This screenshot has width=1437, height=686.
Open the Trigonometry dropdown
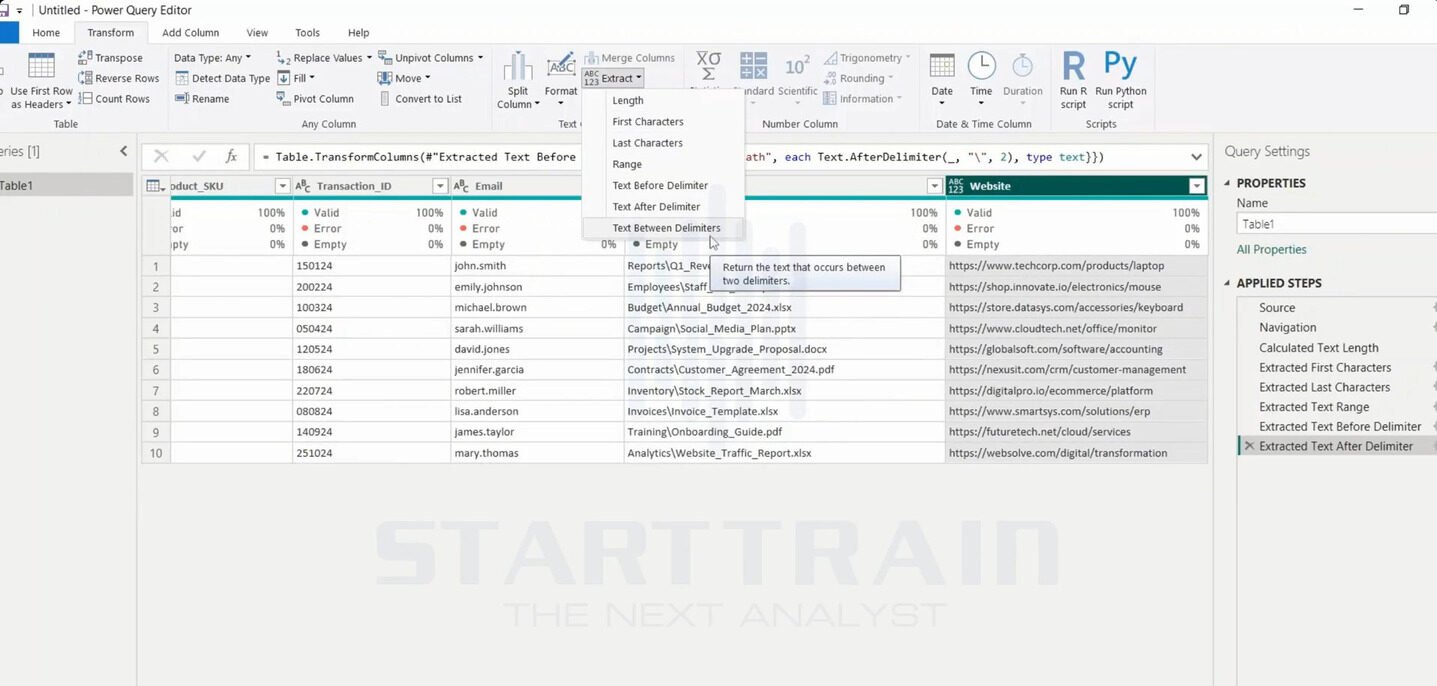coord(867,58)
